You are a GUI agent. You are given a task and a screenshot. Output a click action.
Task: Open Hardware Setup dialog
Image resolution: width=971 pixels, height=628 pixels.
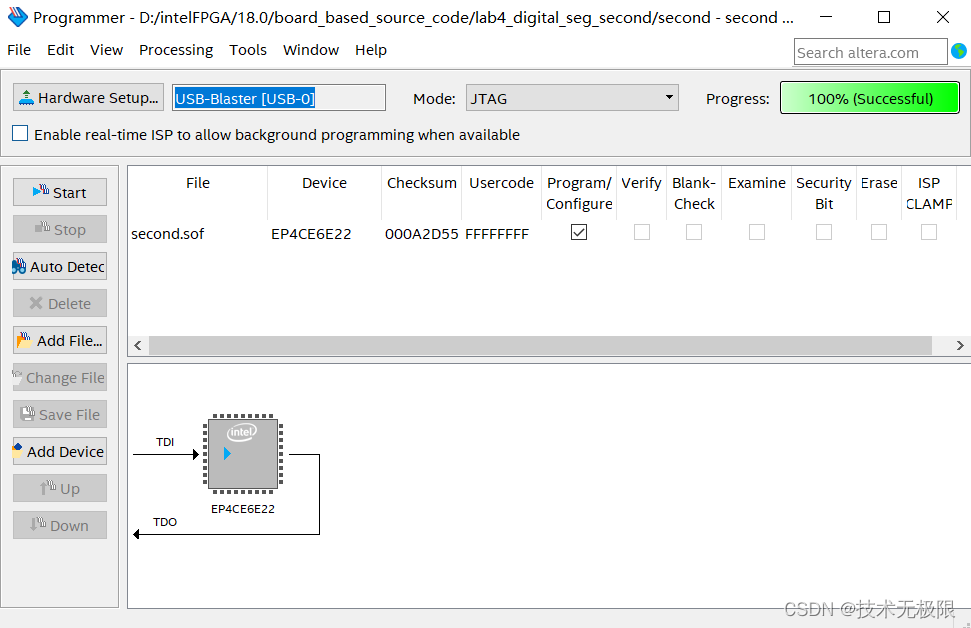[x=89, y=97]
